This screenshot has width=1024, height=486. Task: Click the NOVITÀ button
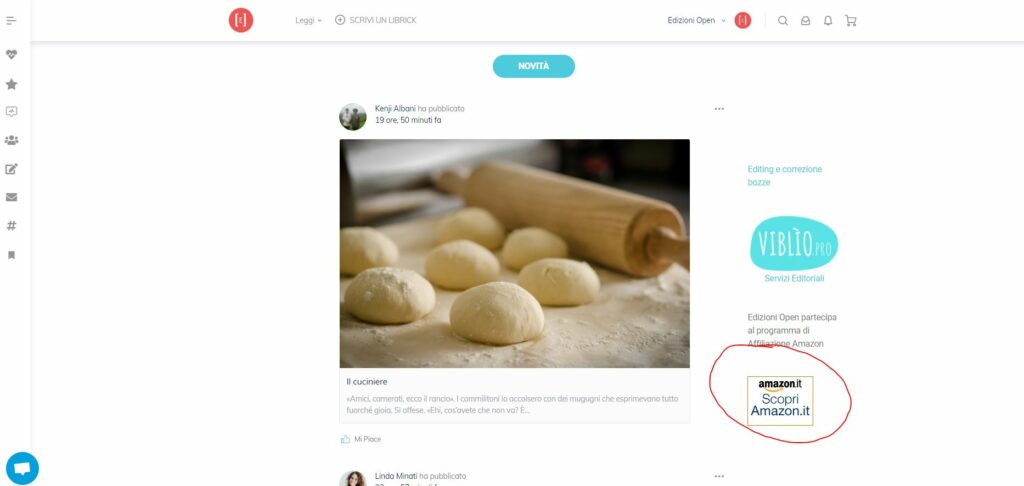534,66
